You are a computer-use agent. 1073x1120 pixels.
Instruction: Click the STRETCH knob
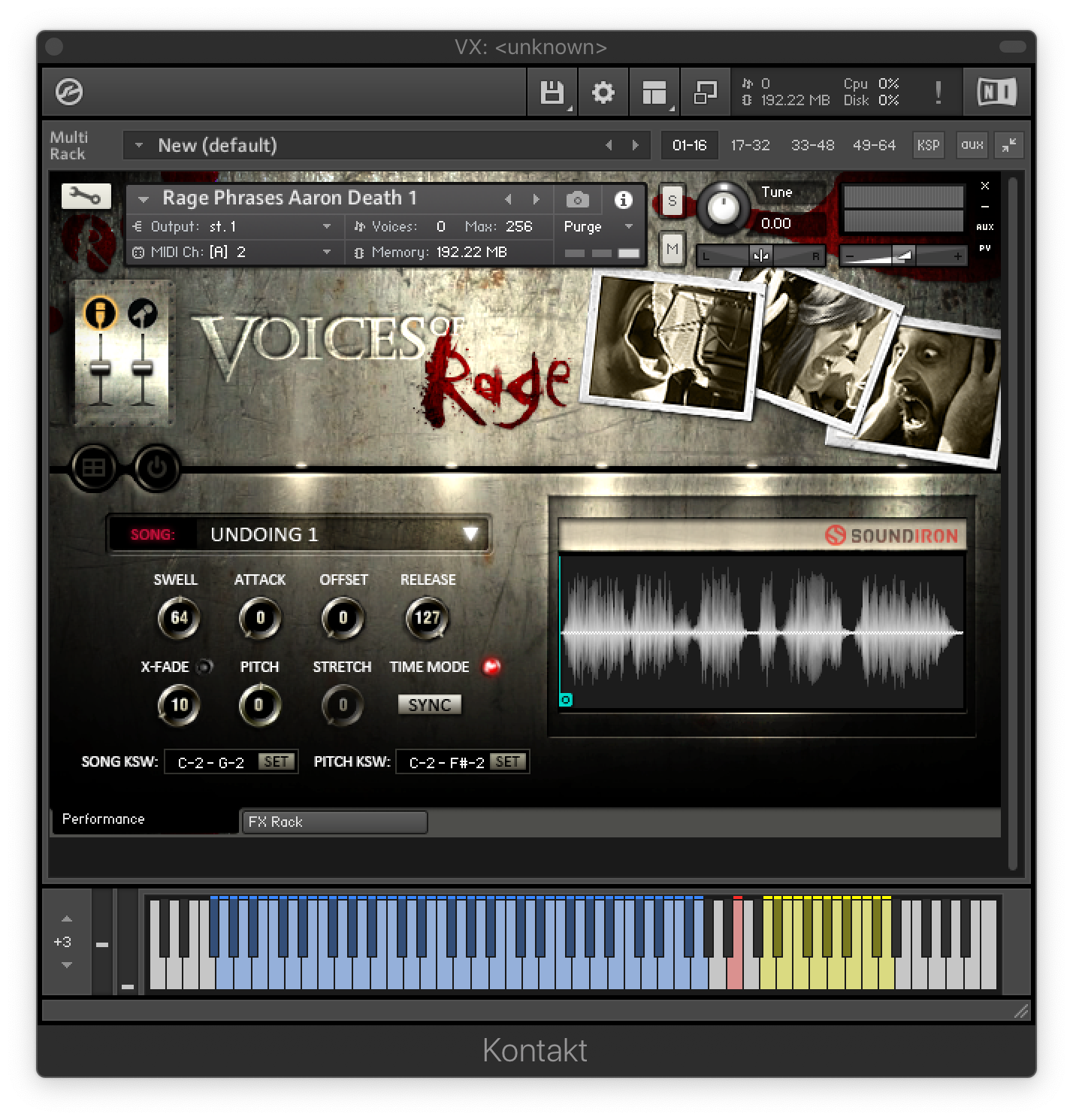(x=343, y=705)
